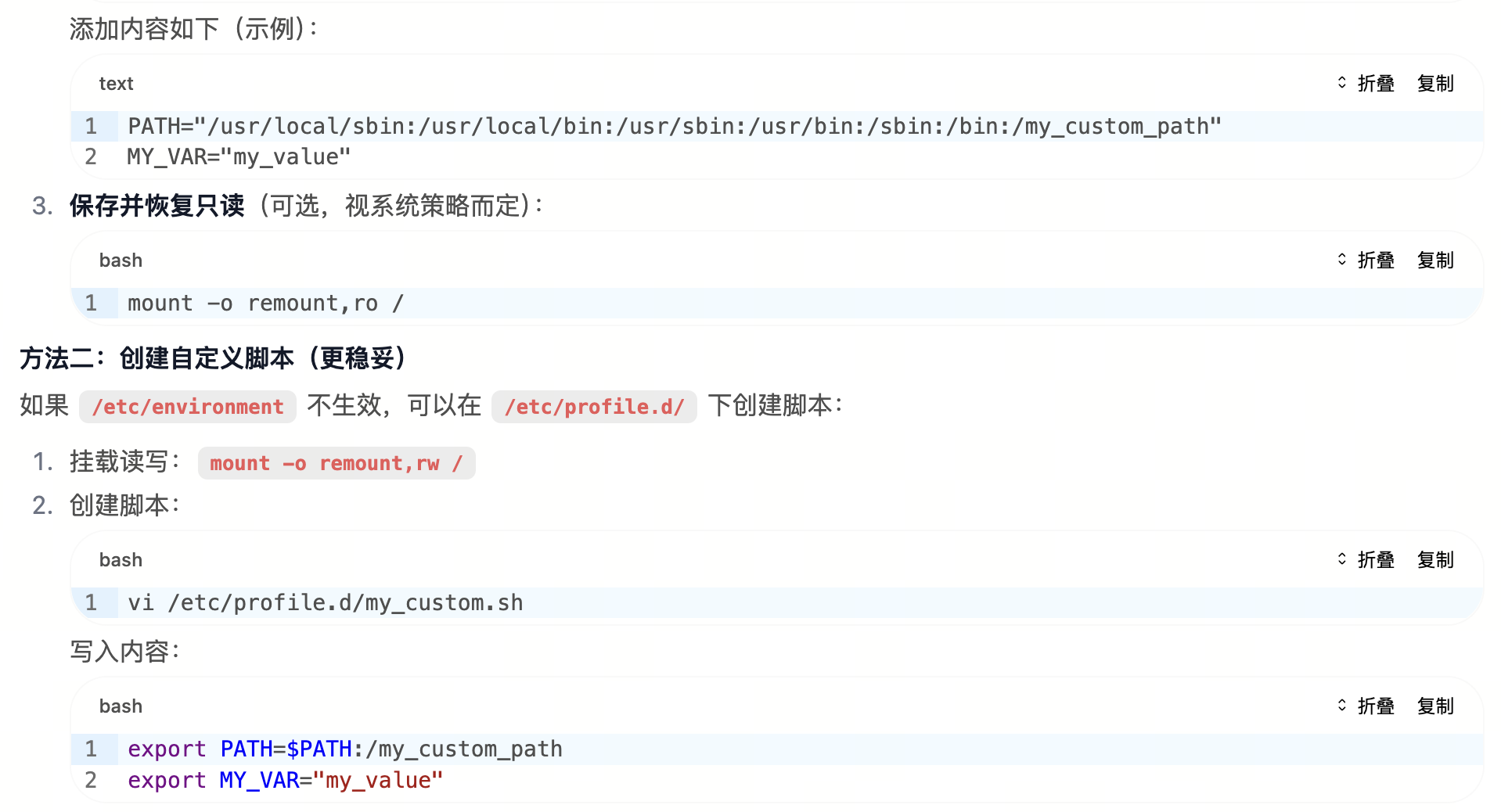Click the 保存并恢复只读 step title
This screenshot has width=1501, height=812.
157,206
